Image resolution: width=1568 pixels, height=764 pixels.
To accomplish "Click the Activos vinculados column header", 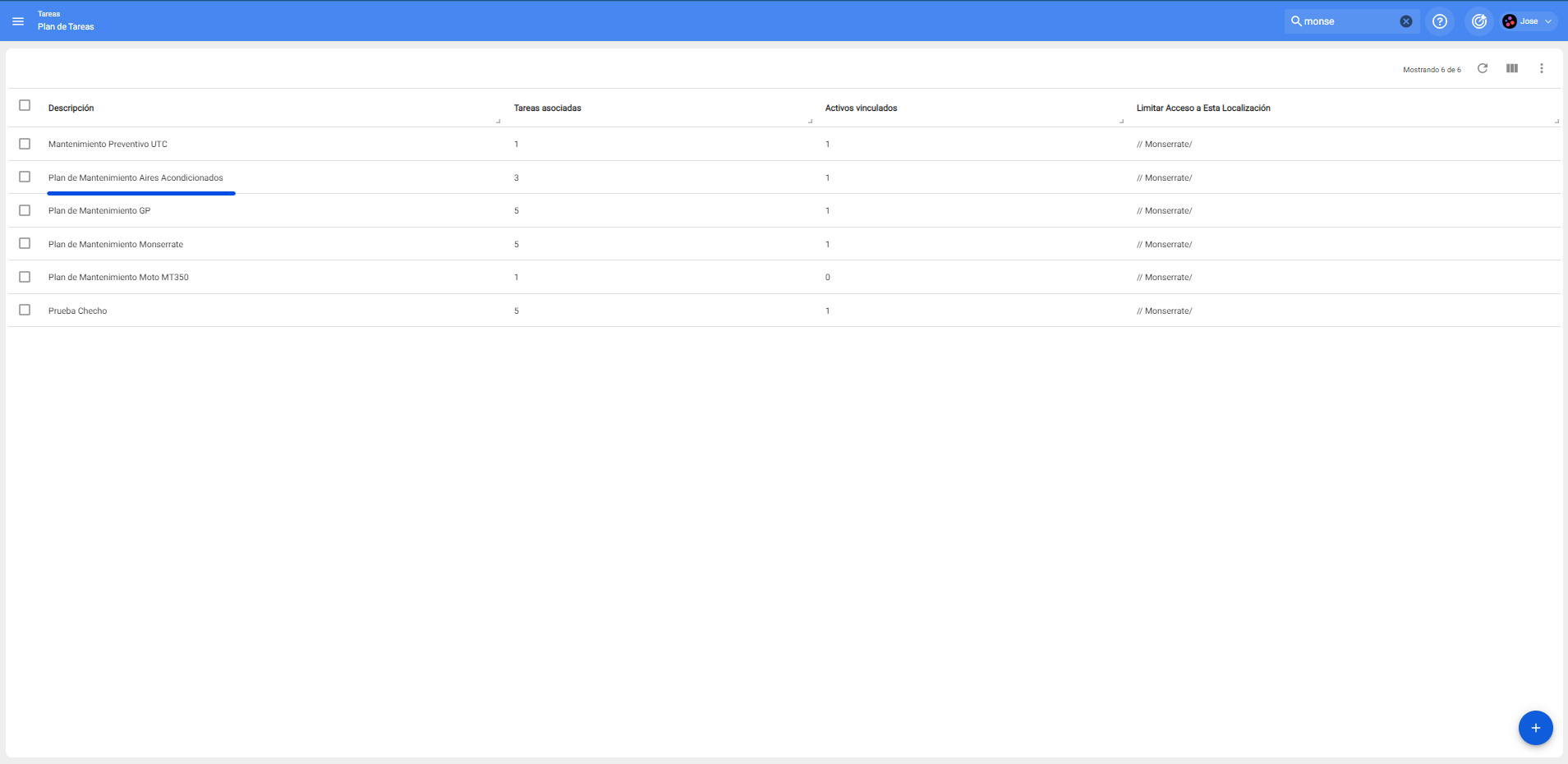I will (861, 108).
